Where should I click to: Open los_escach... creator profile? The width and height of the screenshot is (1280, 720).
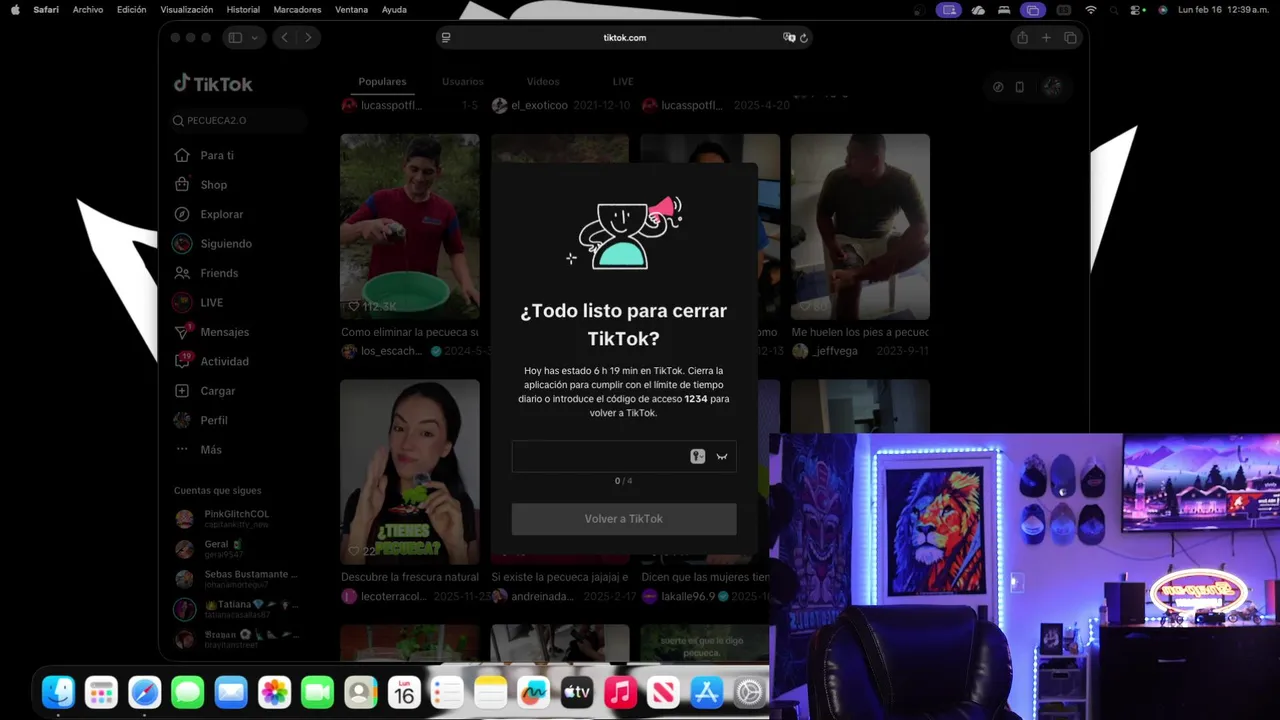(x=392, y=351)
